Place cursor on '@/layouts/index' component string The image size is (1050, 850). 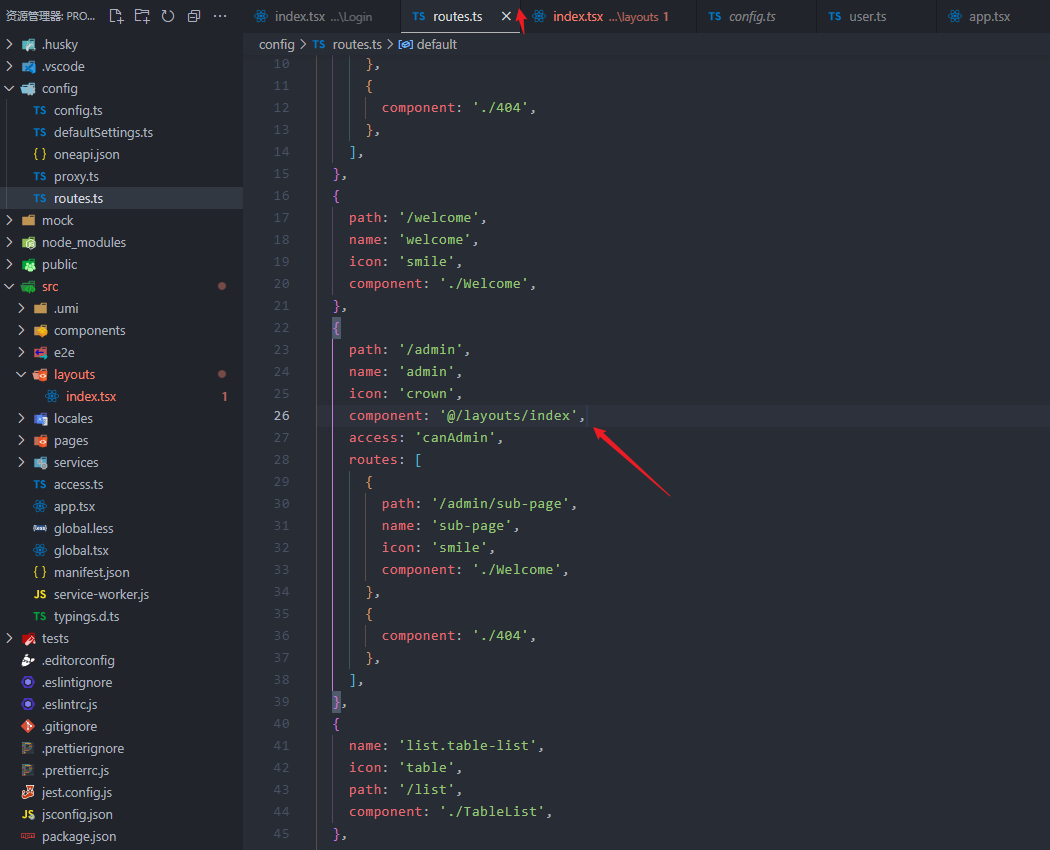coord(509,415)
